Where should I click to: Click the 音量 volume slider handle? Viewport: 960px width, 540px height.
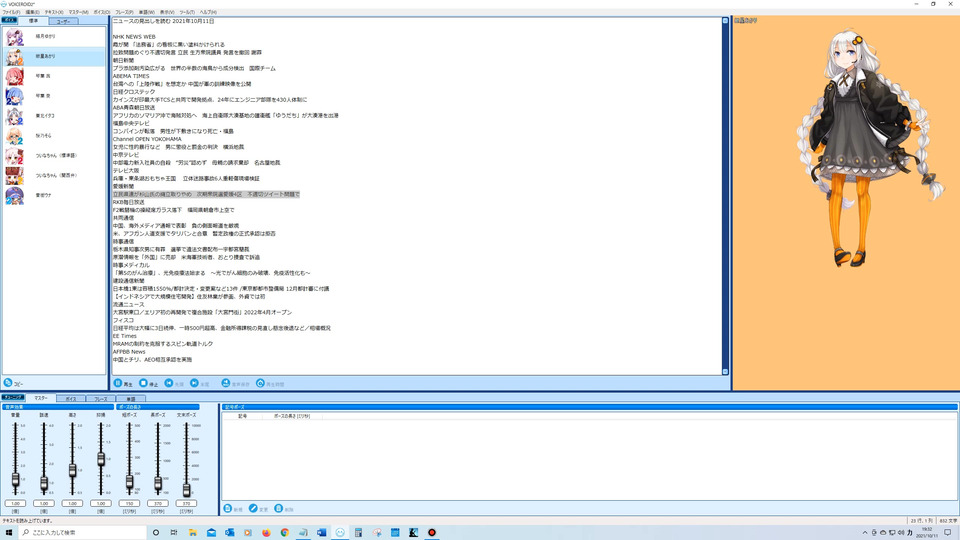[x=15, y=480]
